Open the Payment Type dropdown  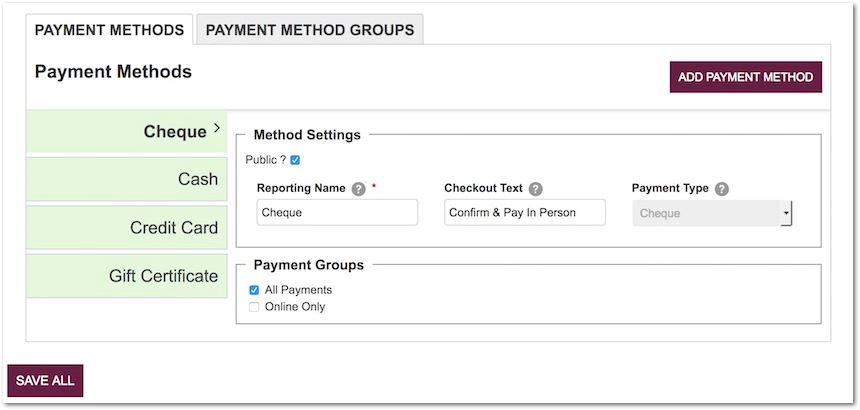712,213
